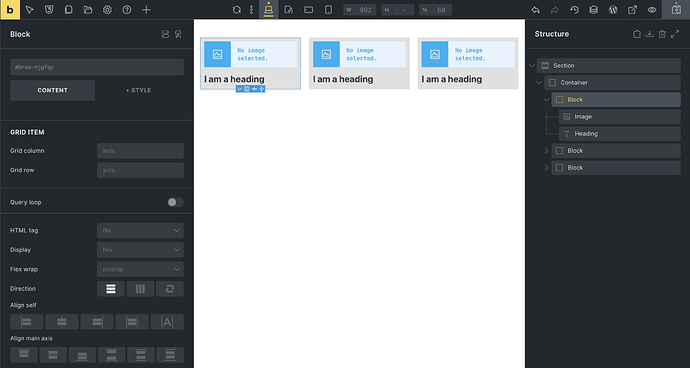Screen dimensions: 690x368
Task: Open the Flex wrap dropdown
Action: [x=140, y=269]
